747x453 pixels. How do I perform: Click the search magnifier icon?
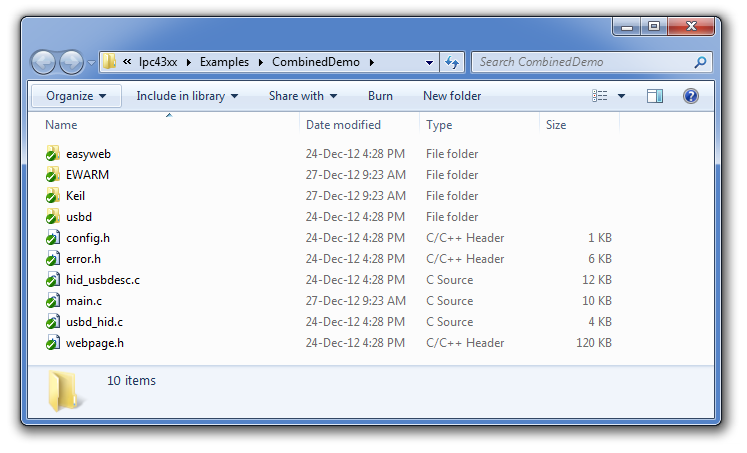pos(700,62)
